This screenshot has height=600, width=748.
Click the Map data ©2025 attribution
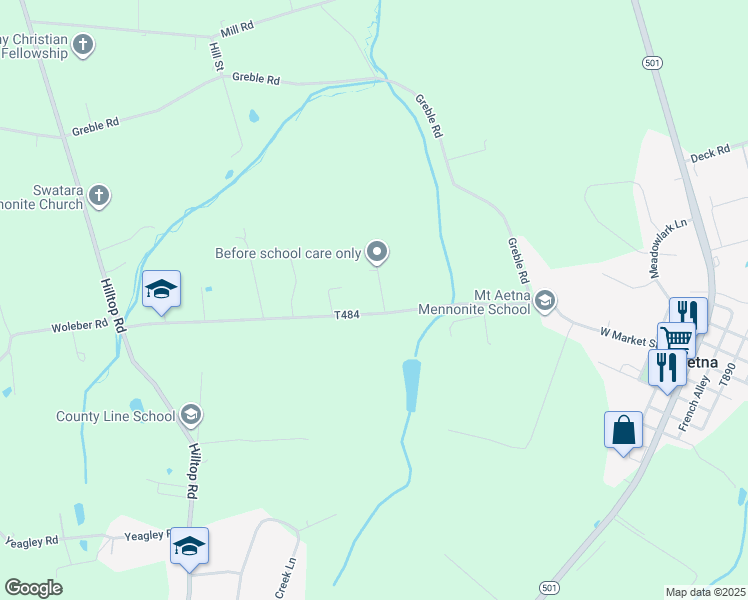point(706,592)
